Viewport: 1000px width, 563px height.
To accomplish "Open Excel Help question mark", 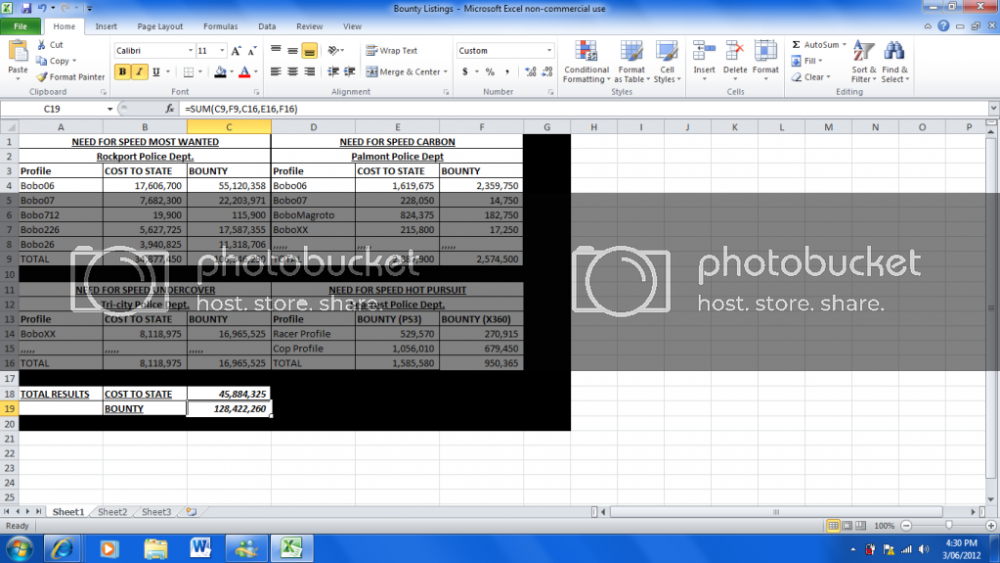I will pyautogui.click(x=943, y=26).
